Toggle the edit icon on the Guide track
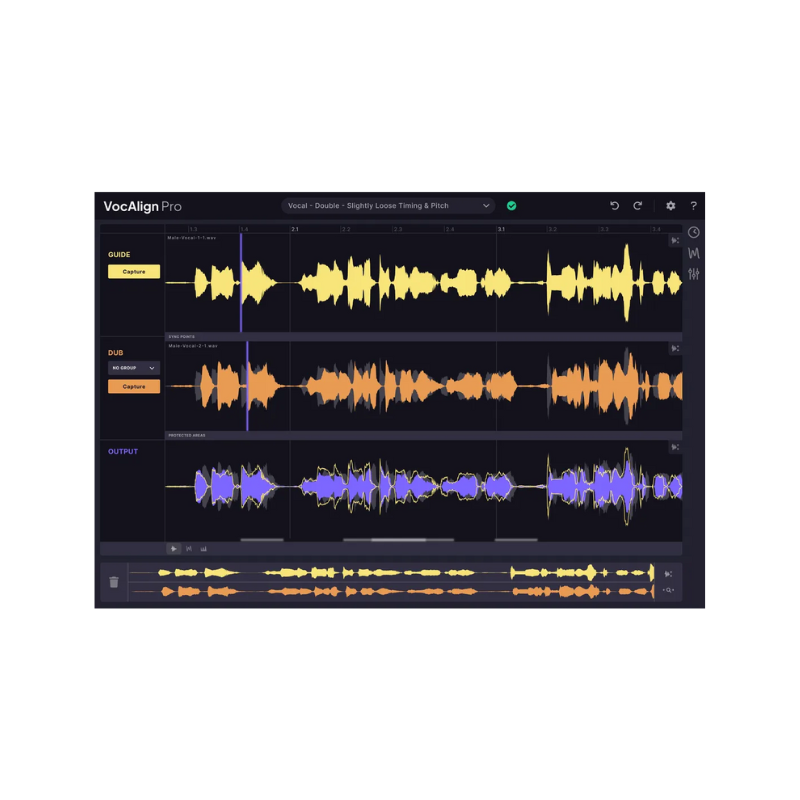 674,240
